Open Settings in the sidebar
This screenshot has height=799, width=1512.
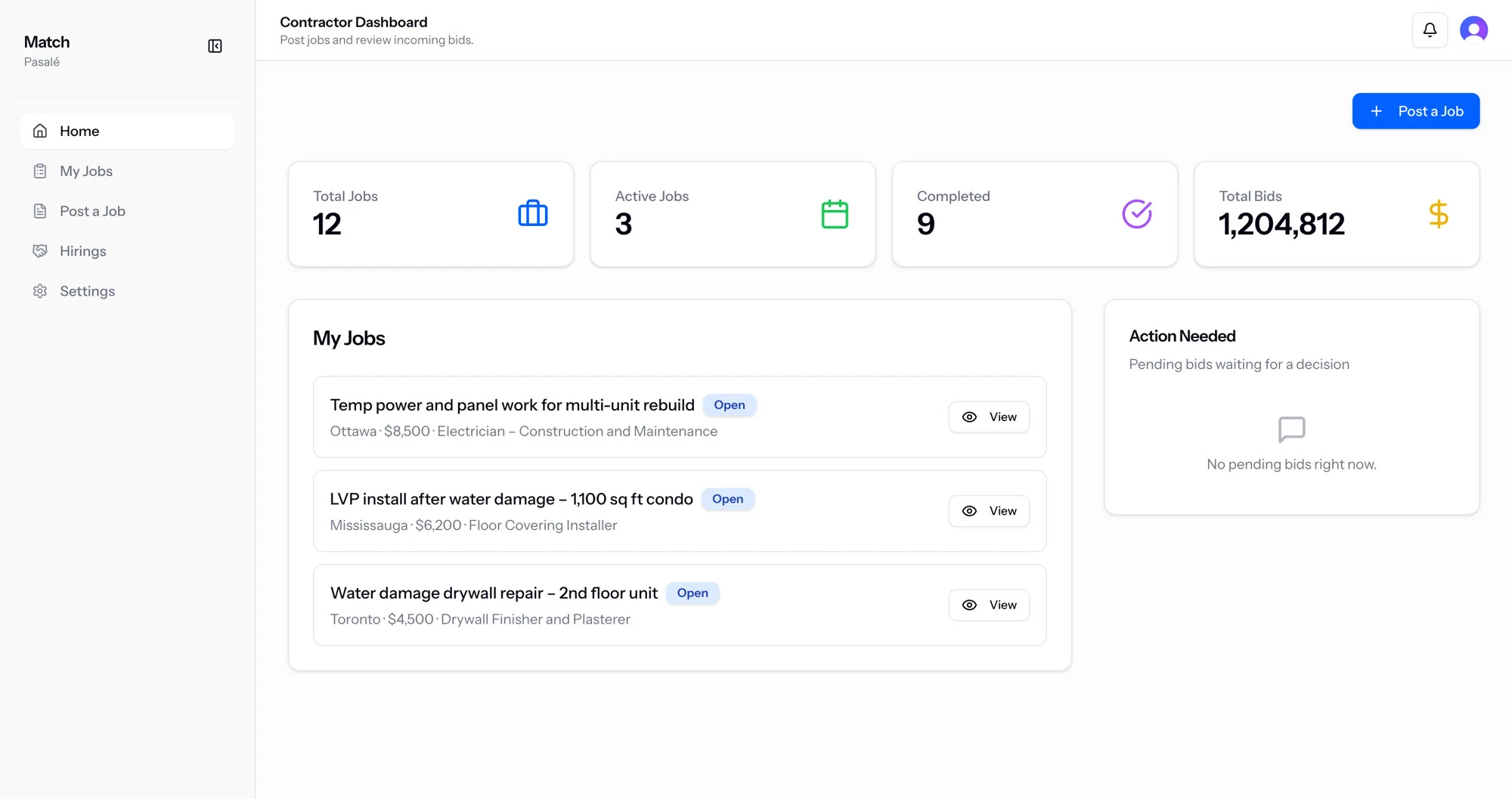click(128, 291)
